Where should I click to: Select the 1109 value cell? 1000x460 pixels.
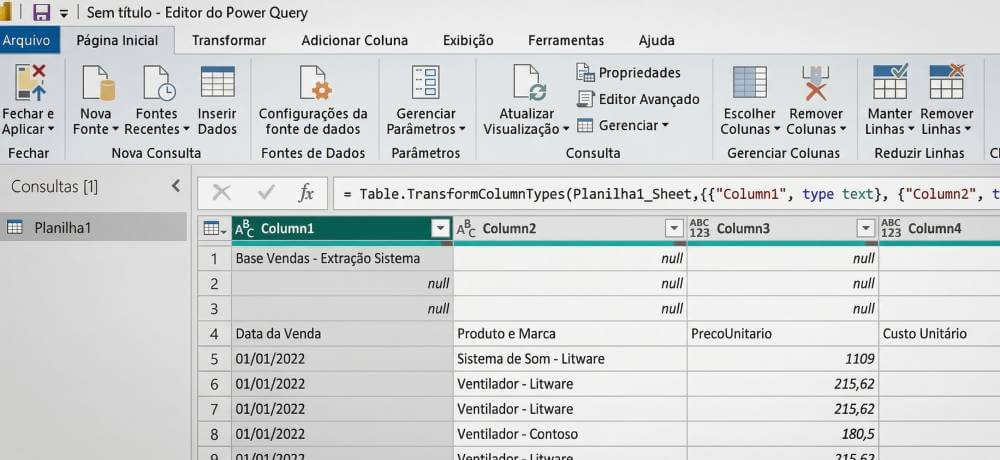[783, 359]
